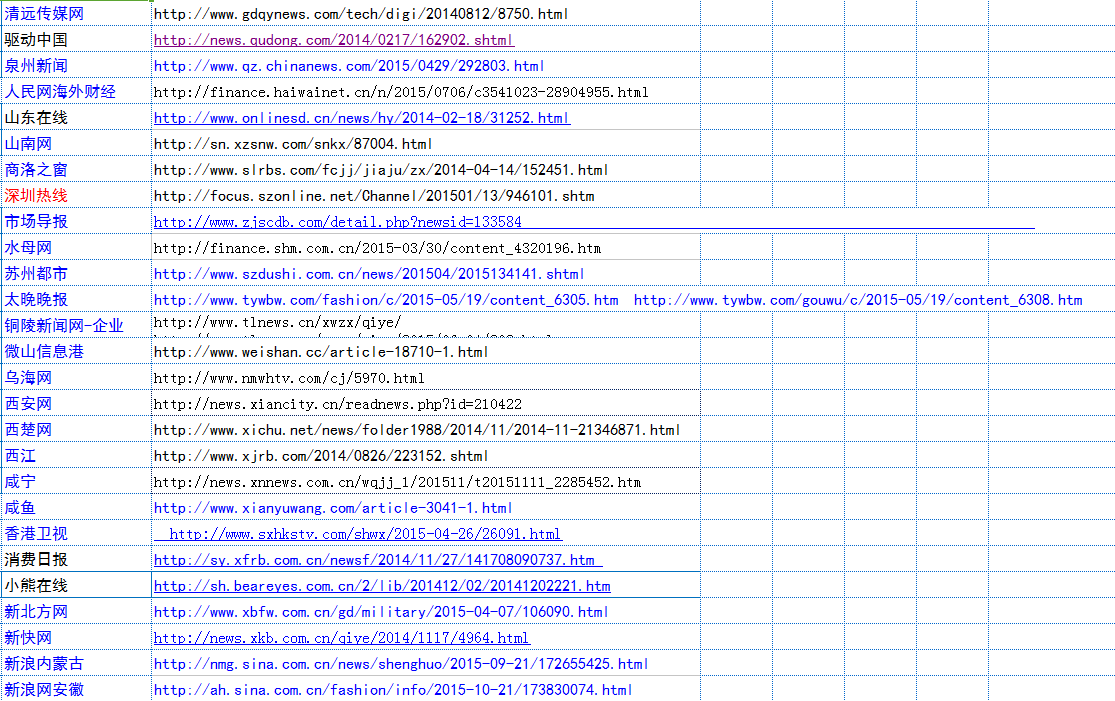Select the 咸宁 cell
Image resolution: width=1115 pixels, height=701 pixels.
pos(76,482)
